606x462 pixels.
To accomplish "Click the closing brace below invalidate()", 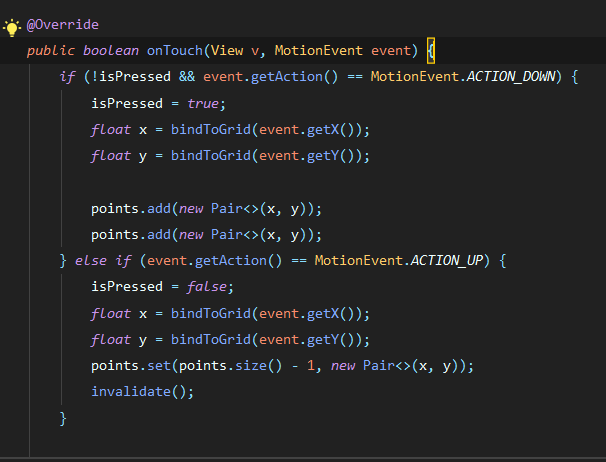I will [x=63, y=419].
